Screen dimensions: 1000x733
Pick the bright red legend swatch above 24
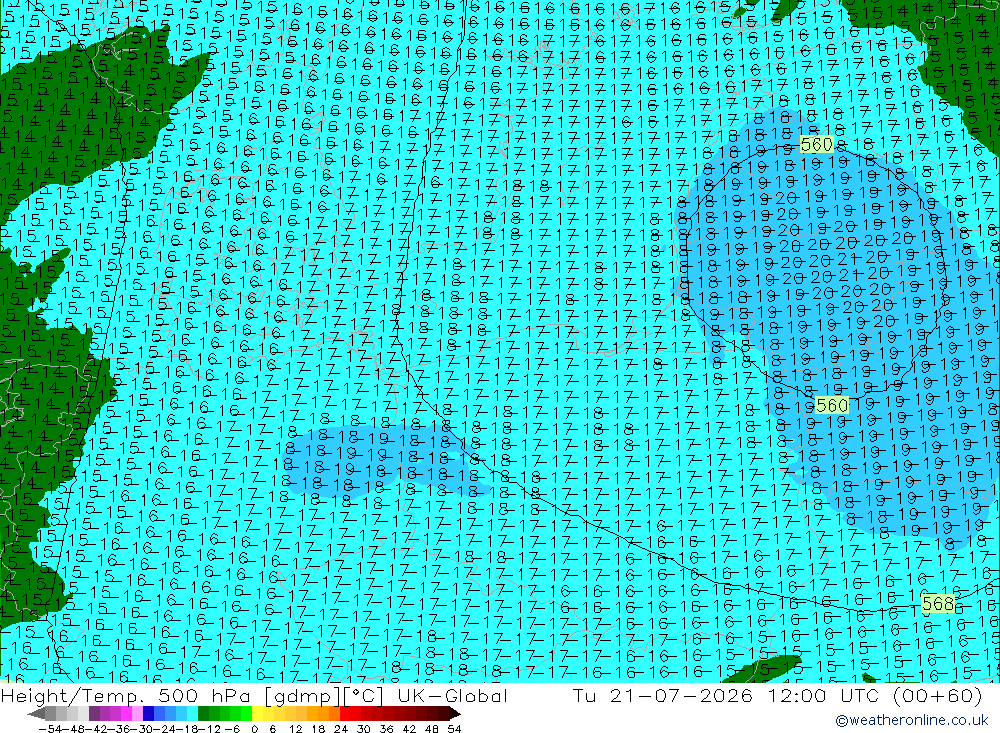pos(345,714)
